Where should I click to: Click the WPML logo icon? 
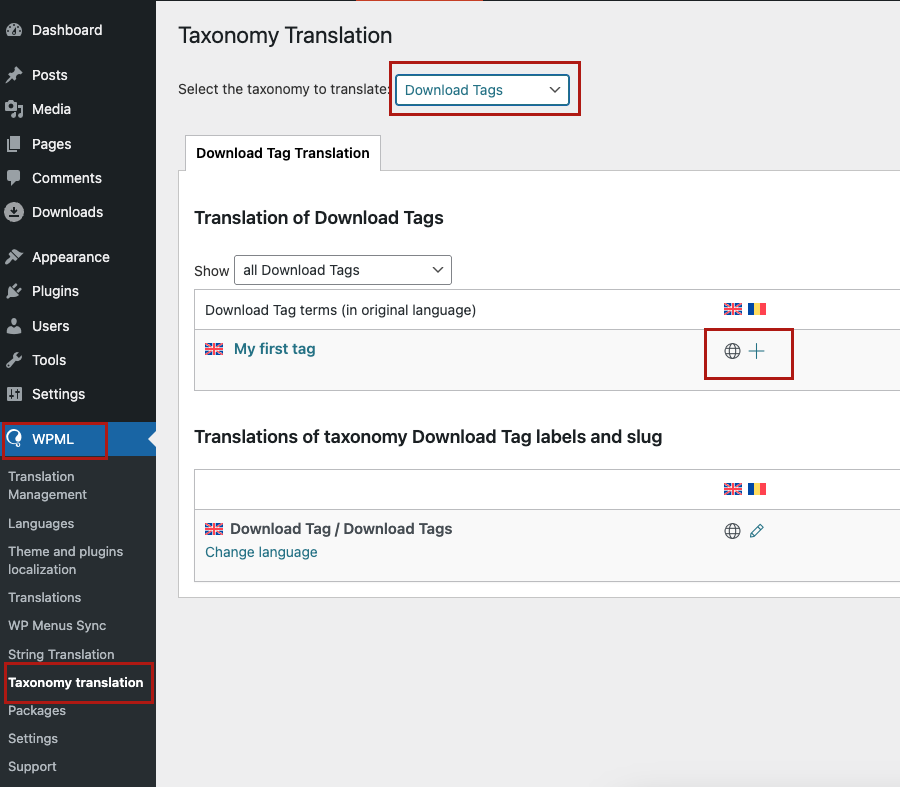click(14, 439)
